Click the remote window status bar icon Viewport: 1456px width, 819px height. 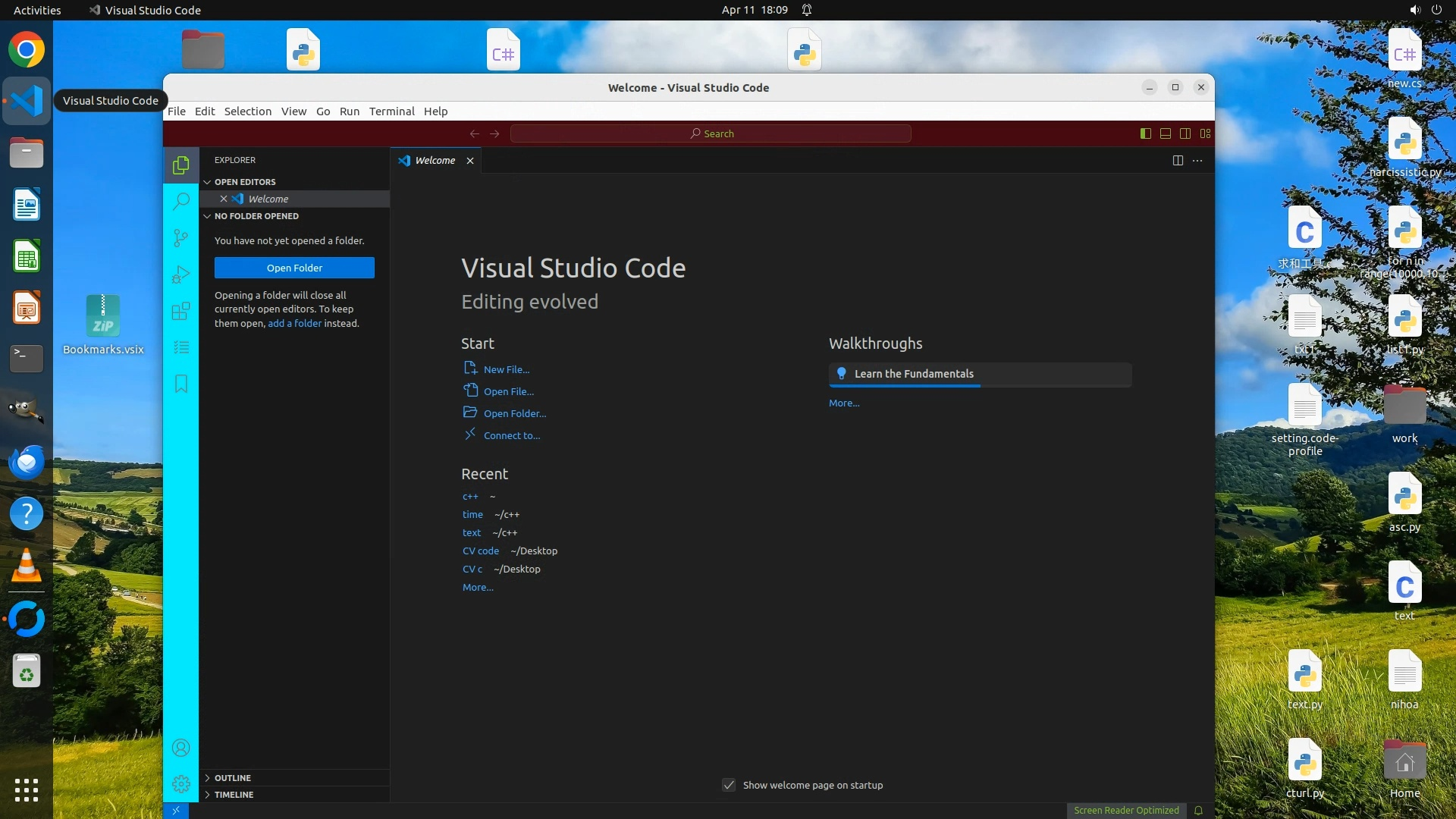click(x=176, y=811)
